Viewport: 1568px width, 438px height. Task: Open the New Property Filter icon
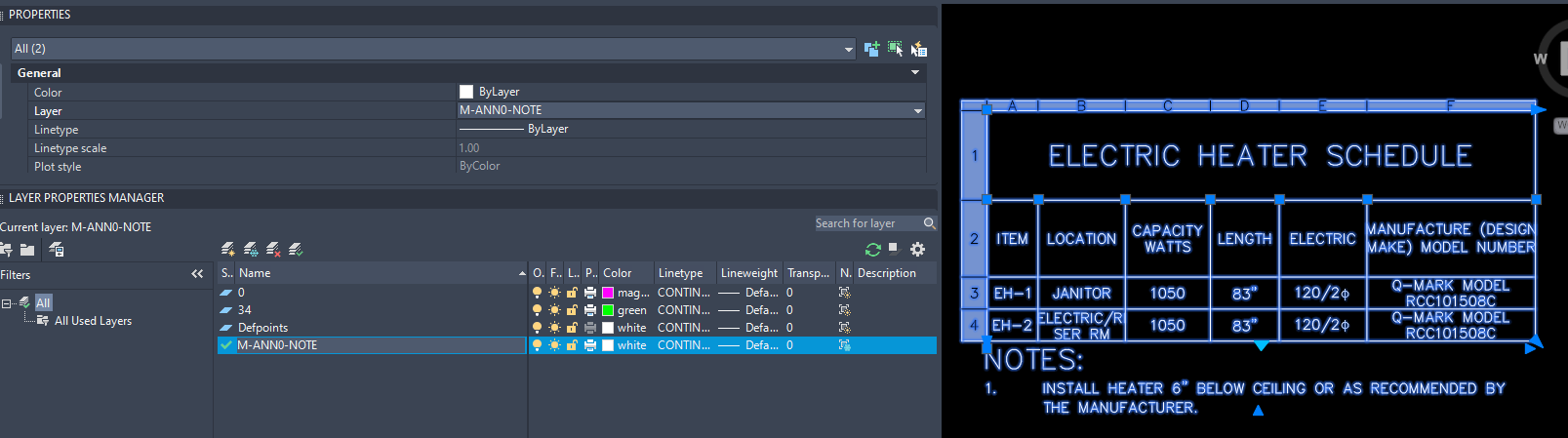click(6, 250)
